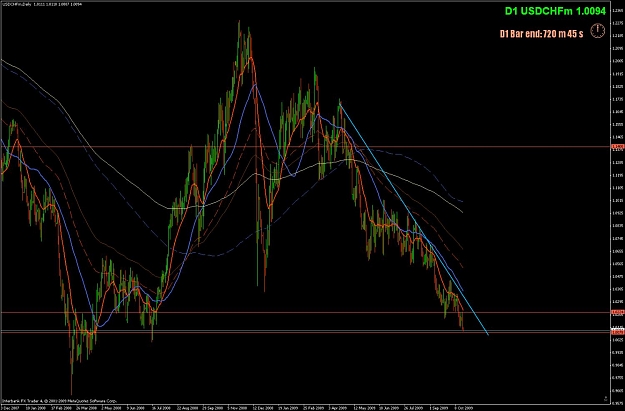This screenshot has height=411, width=625.
Task: Select the upper horizontal line near 1.1400
Action: 305,147
